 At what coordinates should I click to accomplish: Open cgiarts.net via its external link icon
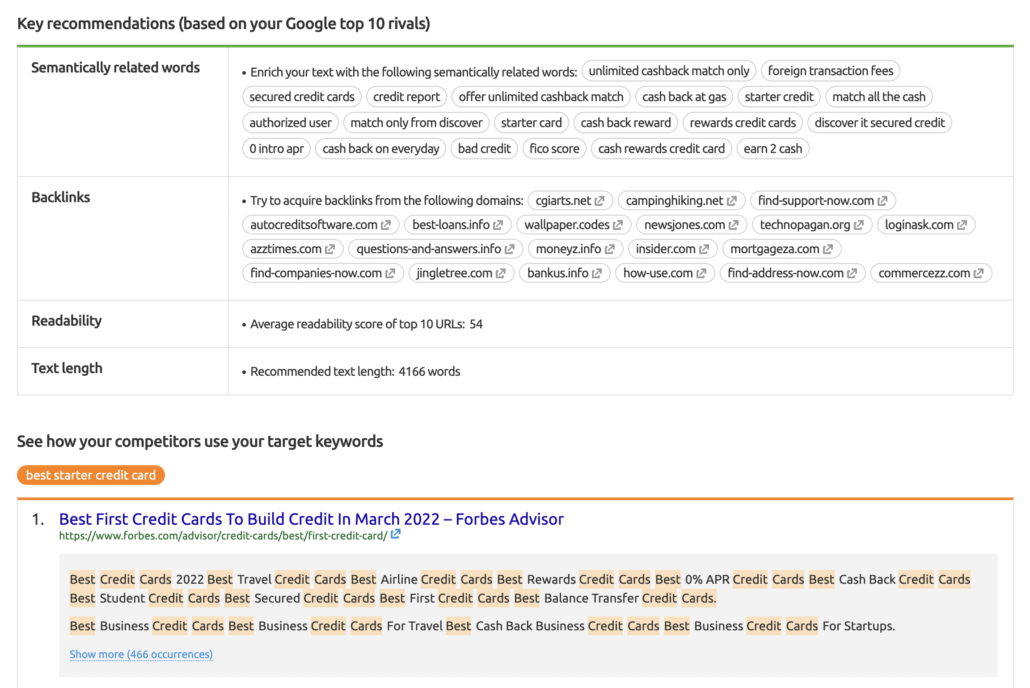[598, 199]
